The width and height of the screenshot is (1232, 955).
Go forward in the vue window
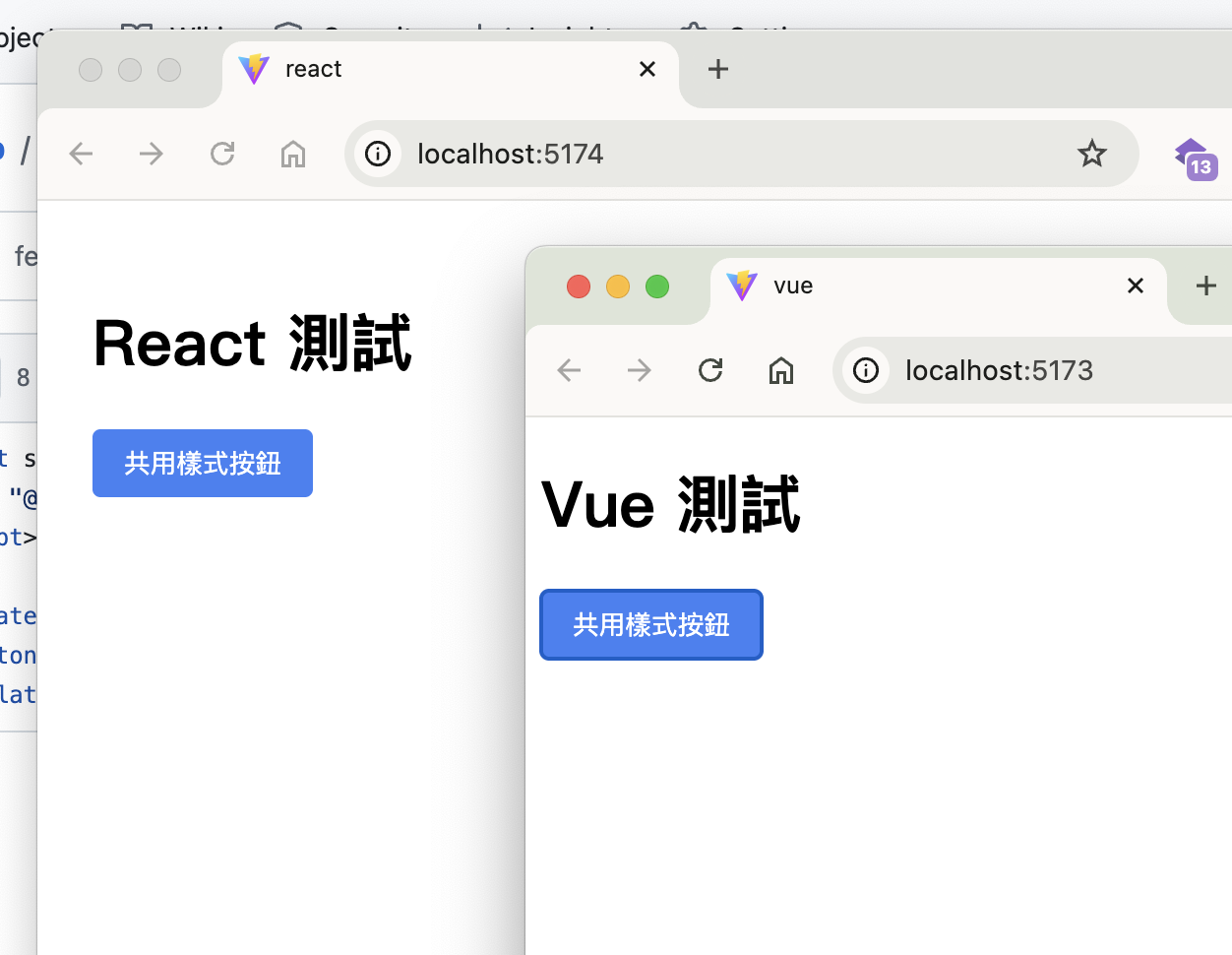[640, 370]
